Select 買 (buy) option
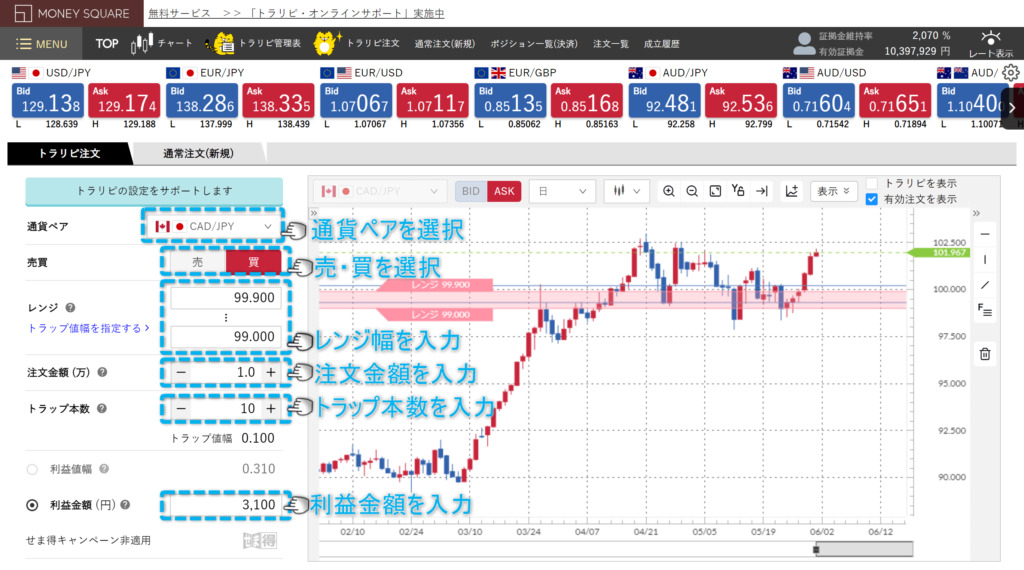 click(x=253, y=262)
